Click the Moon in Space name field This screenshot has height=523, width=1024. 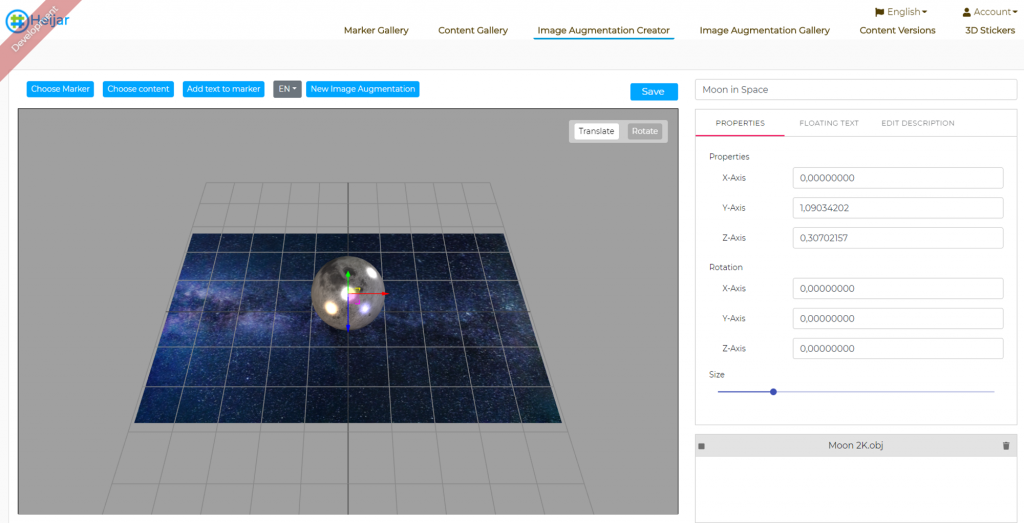pyautogui.click(x=856, y=89)
